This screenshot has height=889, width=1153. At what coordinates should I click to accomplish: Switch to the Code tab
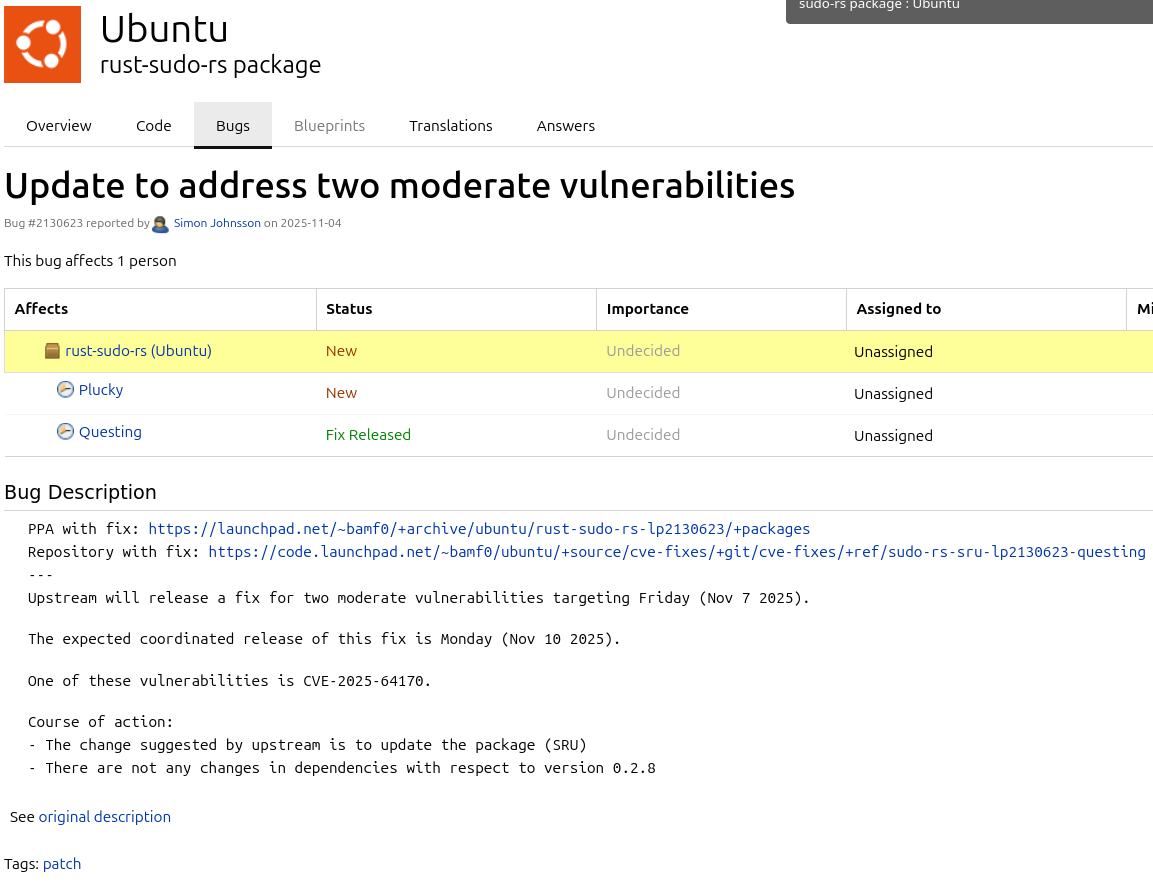pos(154,126)
